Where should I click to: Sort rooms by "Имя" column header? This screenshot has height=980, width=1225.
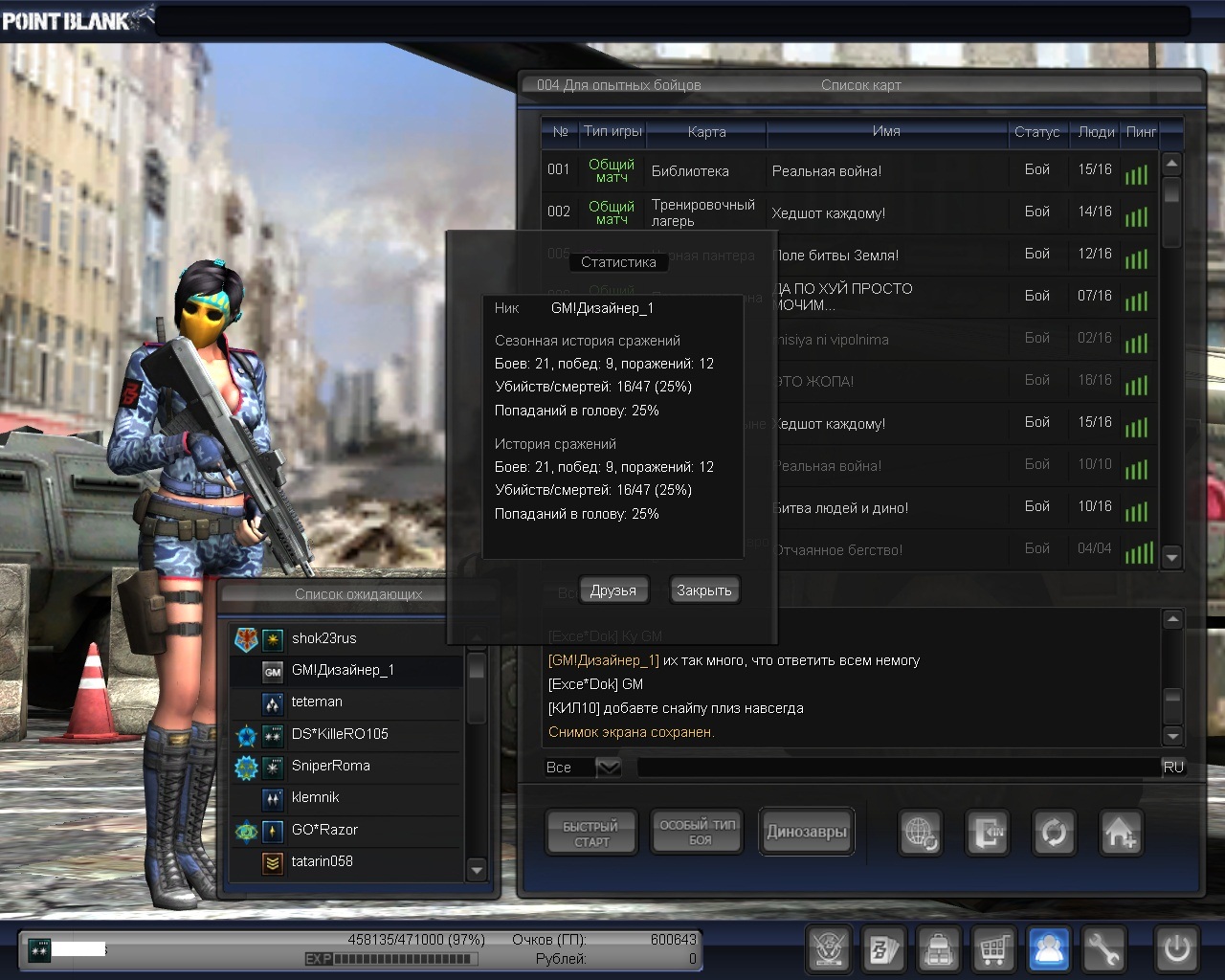pyautogui.click(x=886, y=131)
